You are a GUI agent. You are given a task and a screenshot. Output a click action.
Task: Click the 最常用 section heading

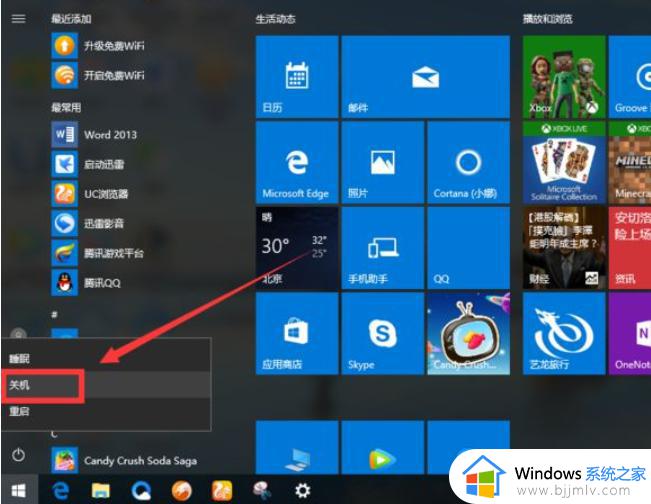tap(66, 108)
